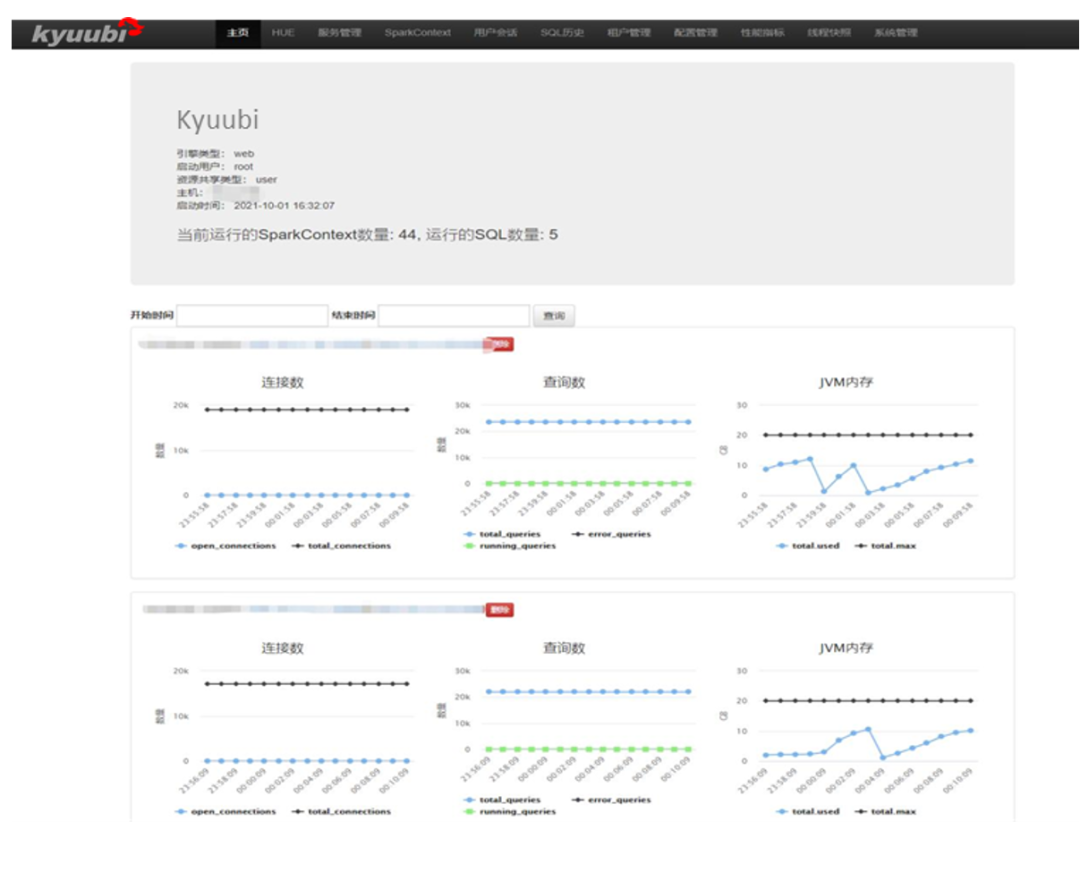1080x872 pixels.
Task: Click the 连接数 title in the lower panel
Action: [282, 648]
